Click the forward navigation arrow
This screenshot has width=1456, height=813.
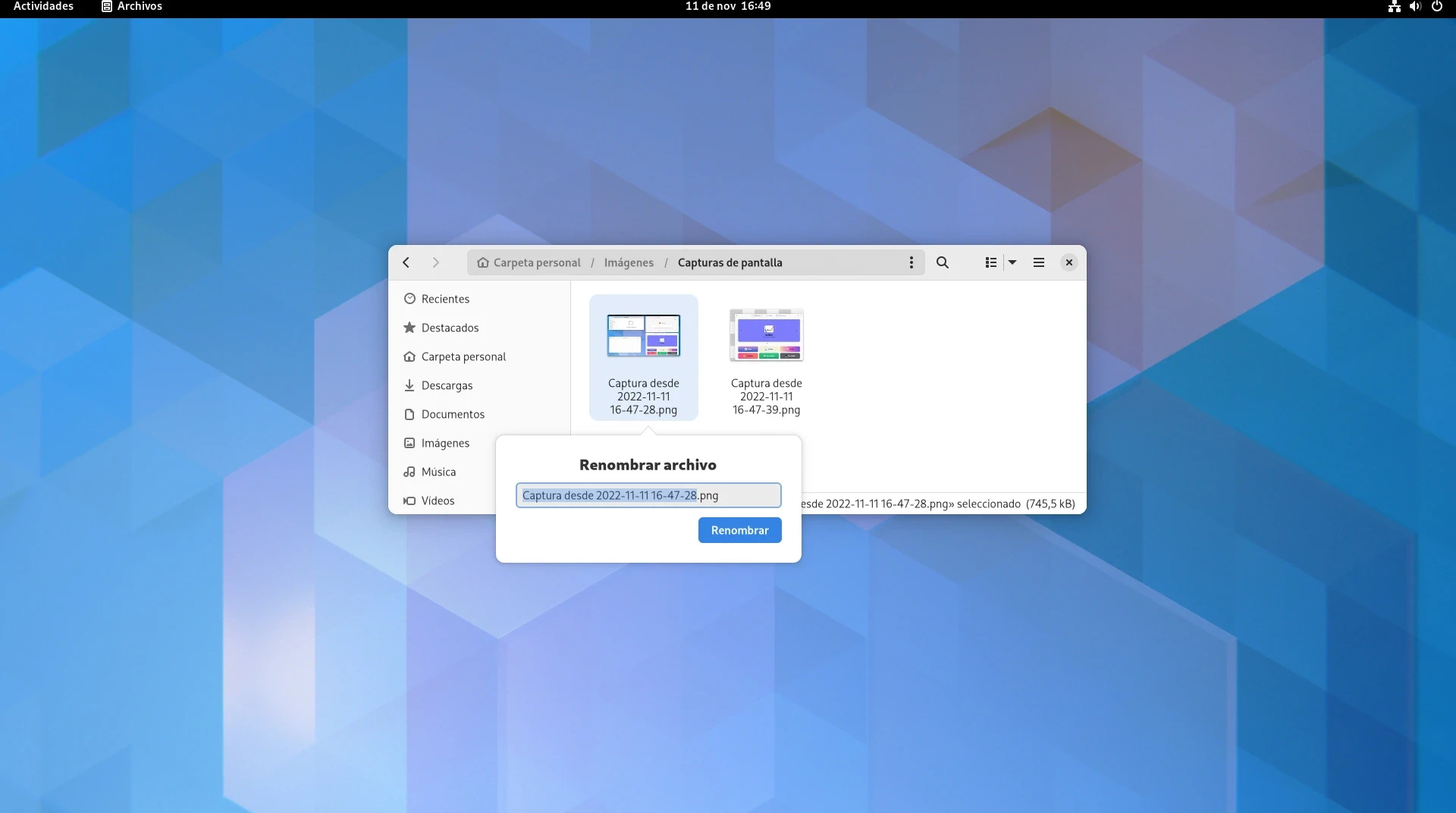(435, 262)
